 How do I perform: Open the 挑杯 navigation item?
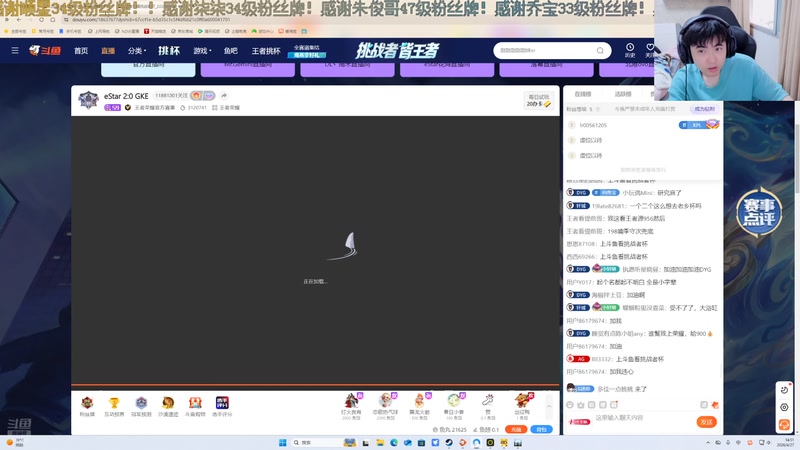[x=169, y=51]
